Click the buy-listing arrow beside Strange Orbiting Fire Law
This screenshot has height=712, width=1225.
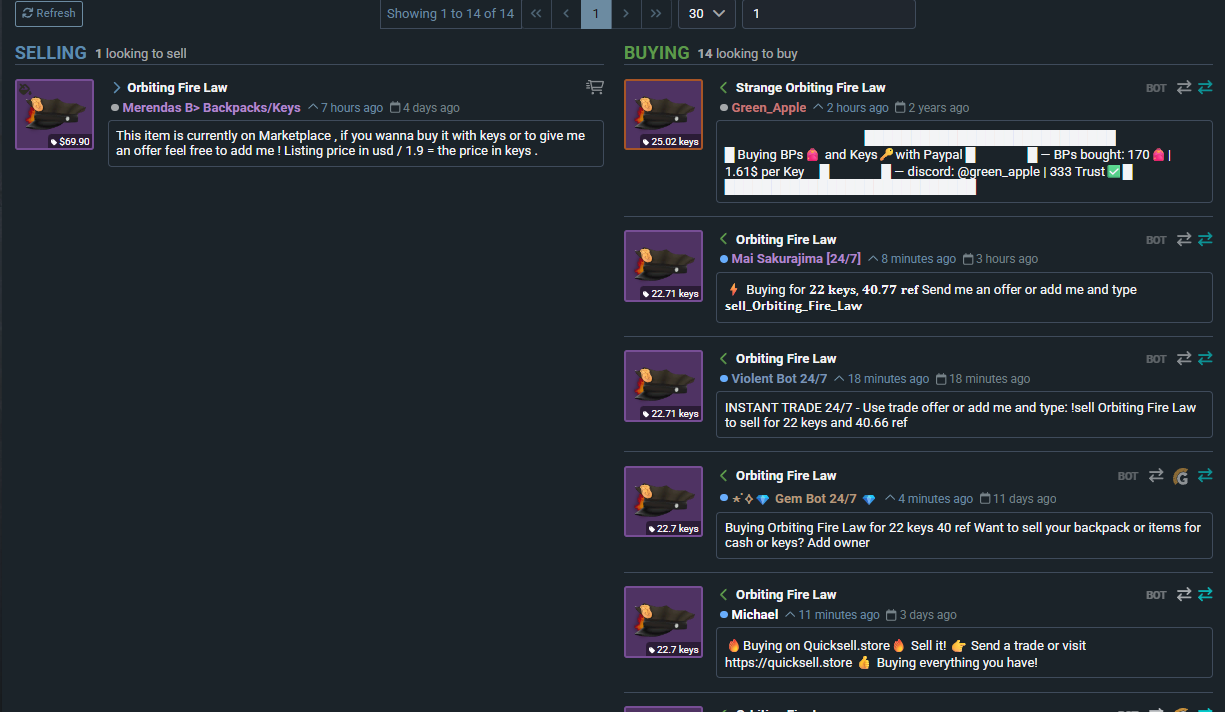point(724,88)
